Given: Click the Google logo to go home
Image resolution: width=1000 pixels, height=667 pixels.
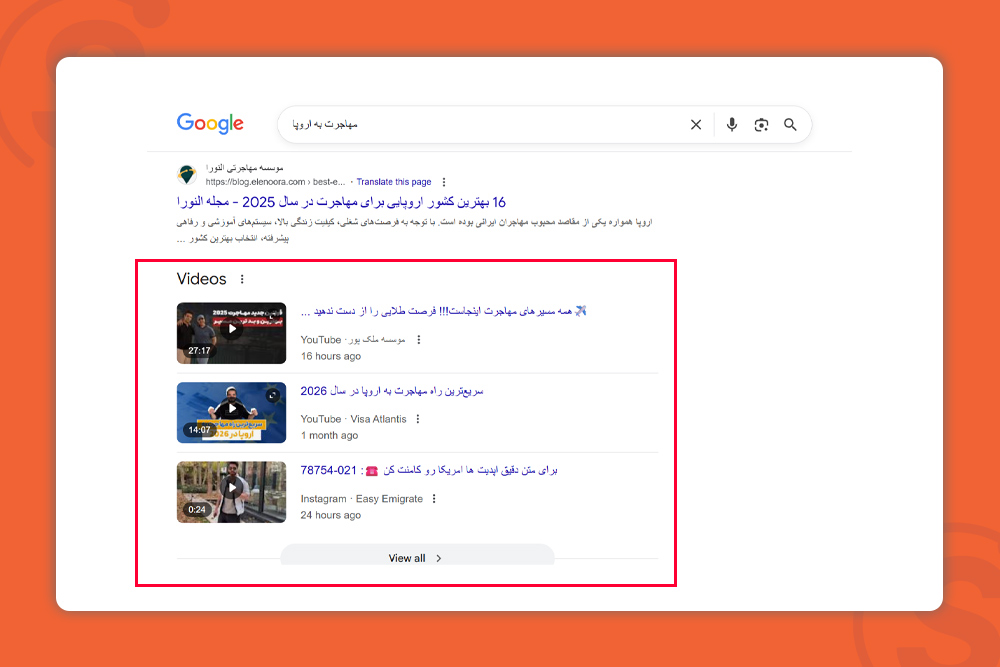Looking at the screenshot, I should (209, 123).
